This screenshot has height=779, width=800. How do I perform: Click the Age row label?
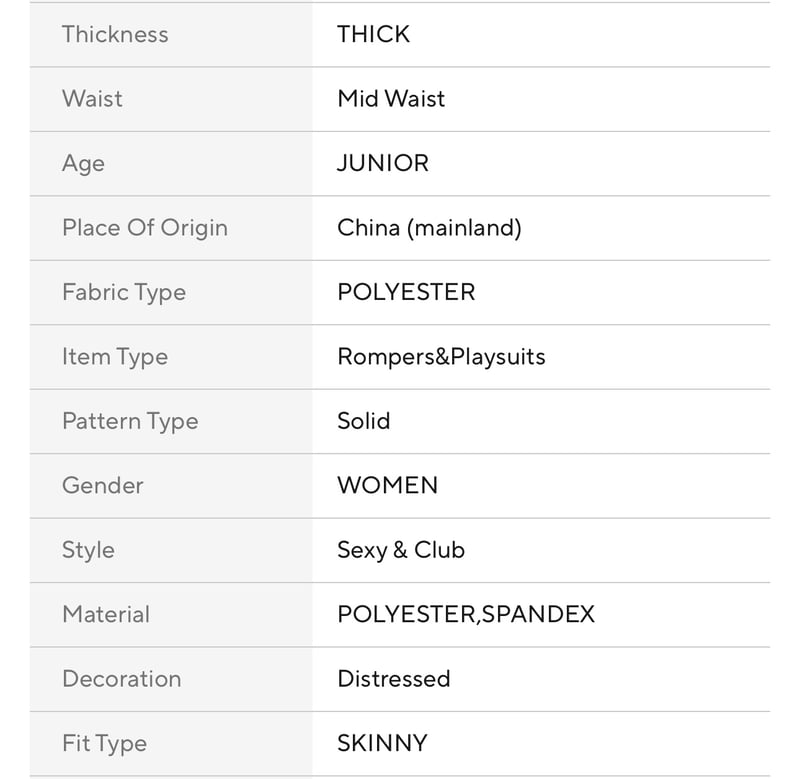pos(83,164)
